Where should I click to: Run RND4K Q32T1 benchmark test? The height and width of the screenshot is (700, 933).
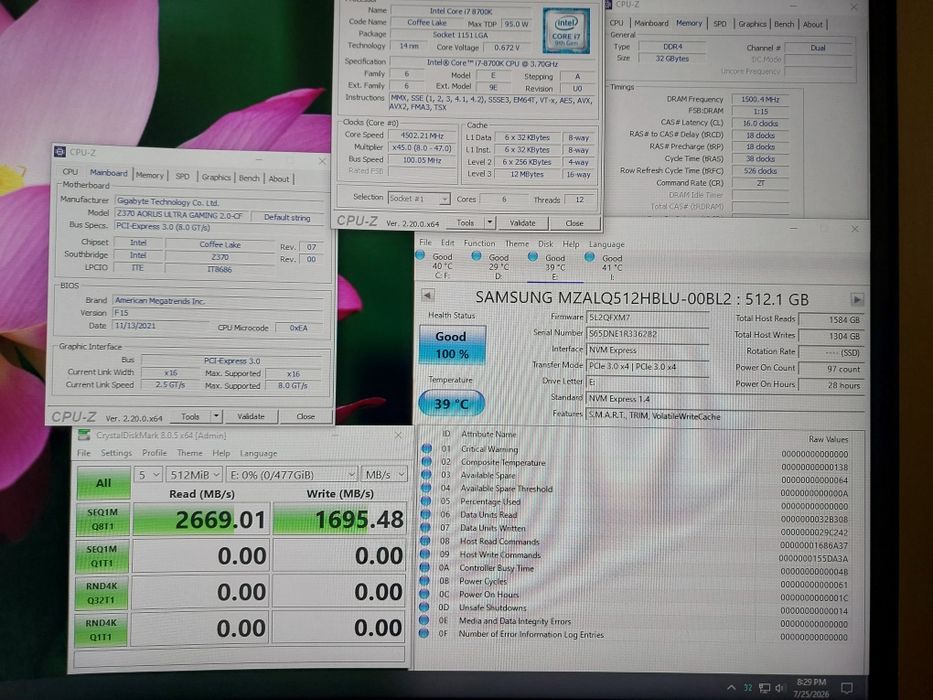click(x=101, y=593)
